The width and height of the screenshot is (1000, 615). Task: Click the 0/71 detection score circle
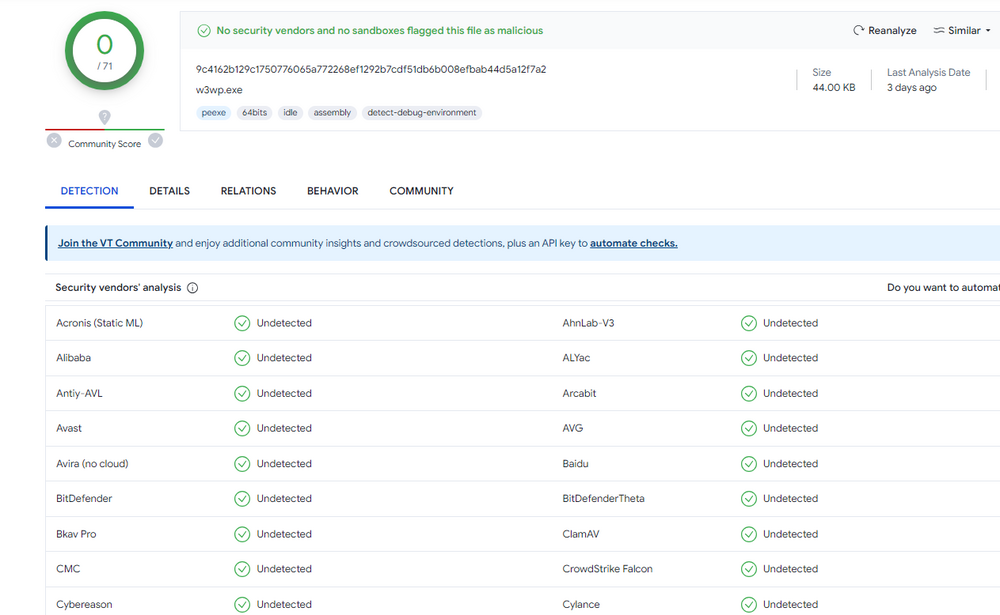(x=105, y=50)
